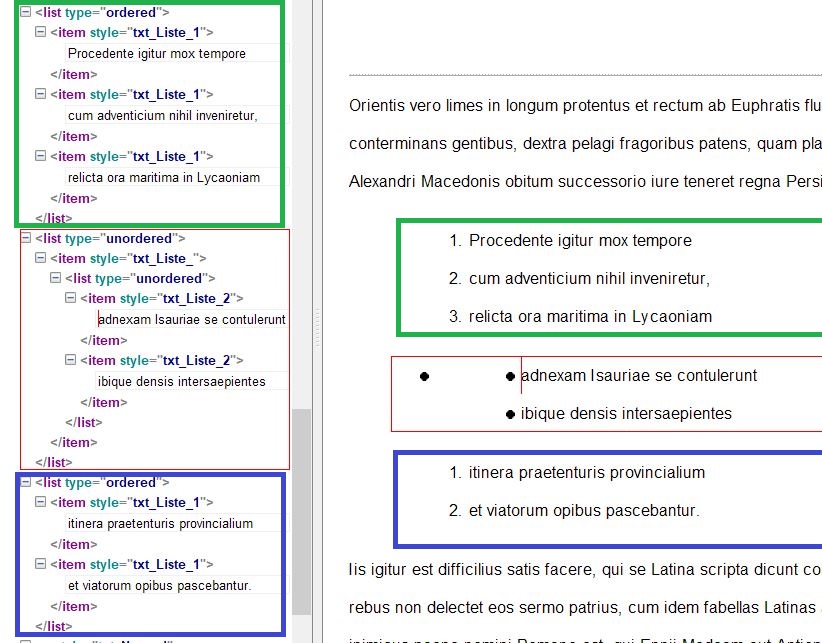822x643 pixels.
Task: Click the tree panel vertical scrollbar thumb
Action: 301,512
